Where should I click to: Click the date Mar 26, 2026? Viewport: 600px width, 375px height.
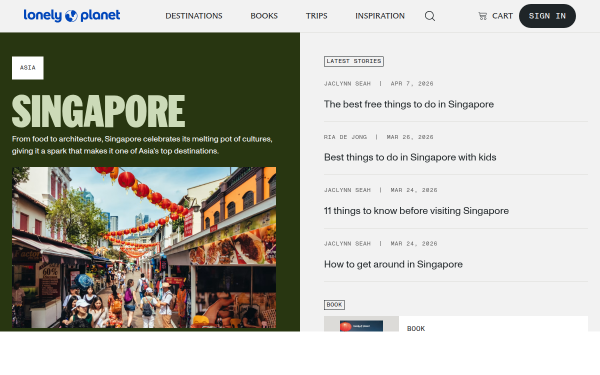point(410,137)
